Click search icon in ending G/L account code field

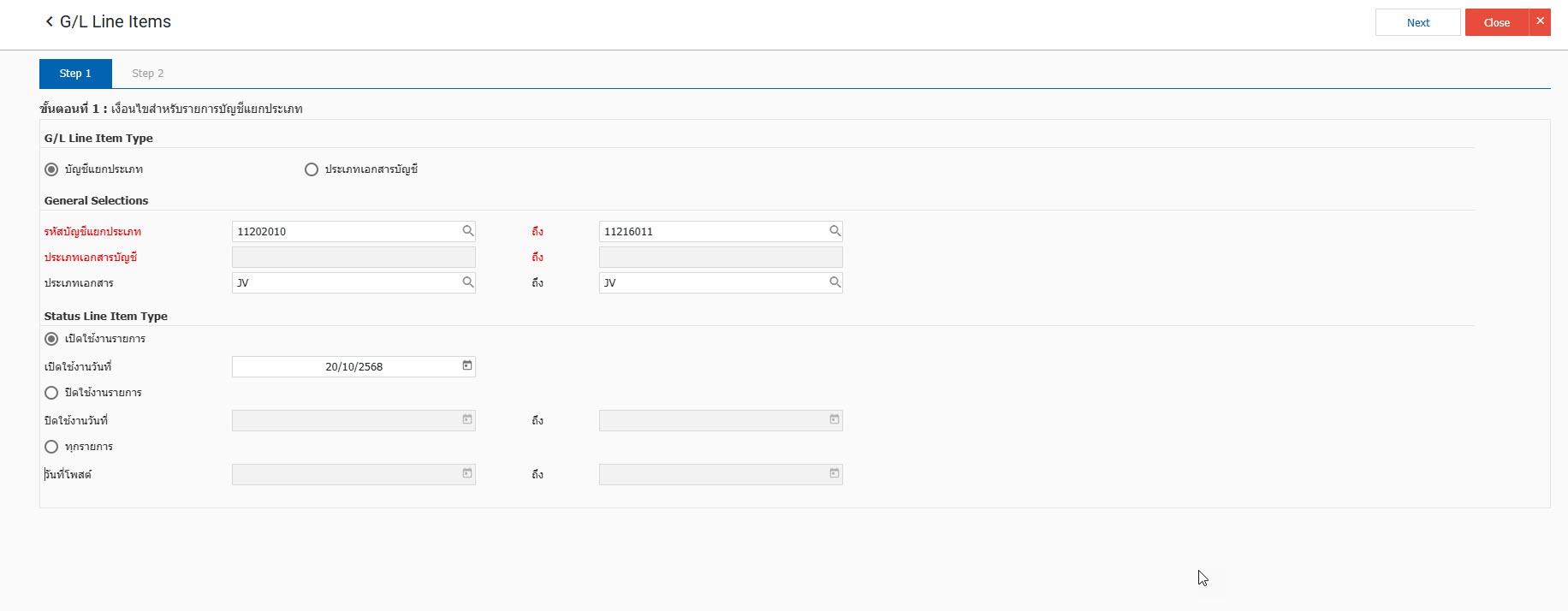834,231
